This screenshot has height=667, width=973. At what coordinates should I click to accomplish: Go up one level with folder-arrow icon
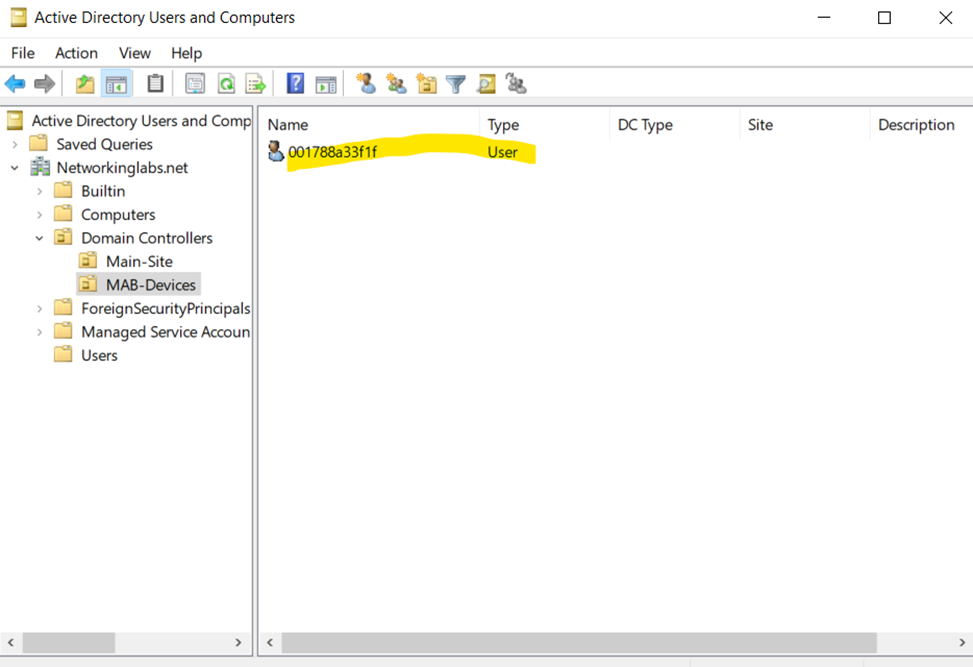[x=85, y=84]
